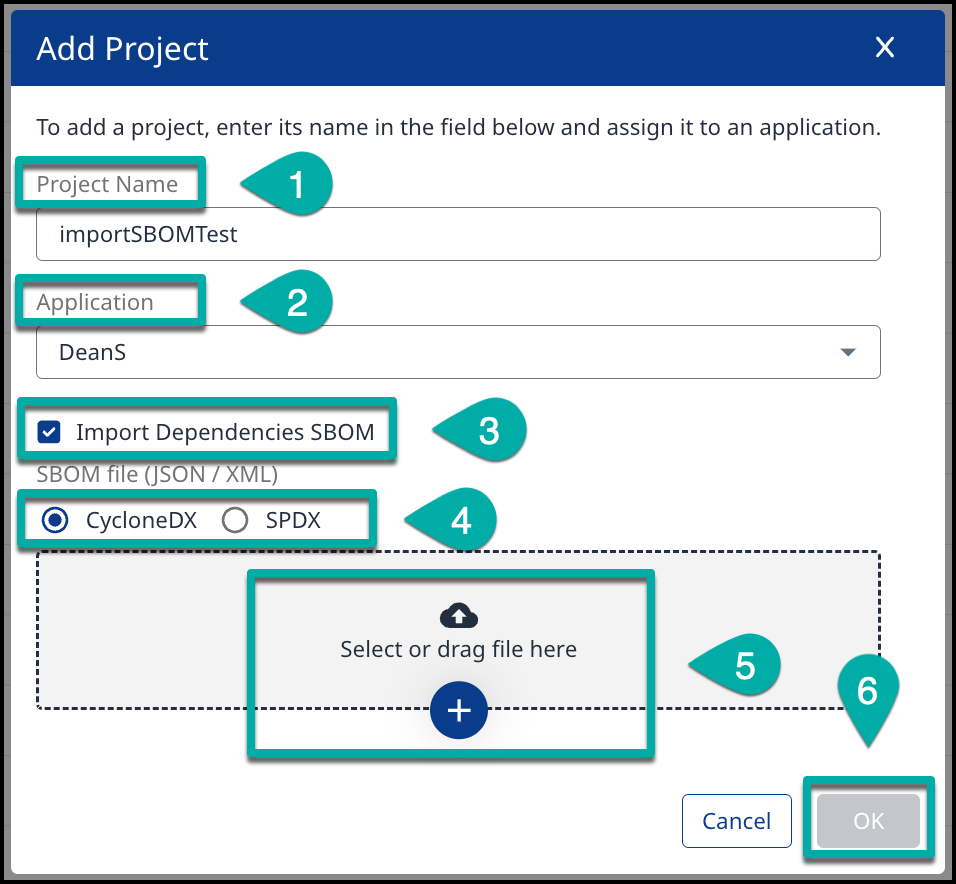Click the Add Project dialog title

click(x=122, y=49)
